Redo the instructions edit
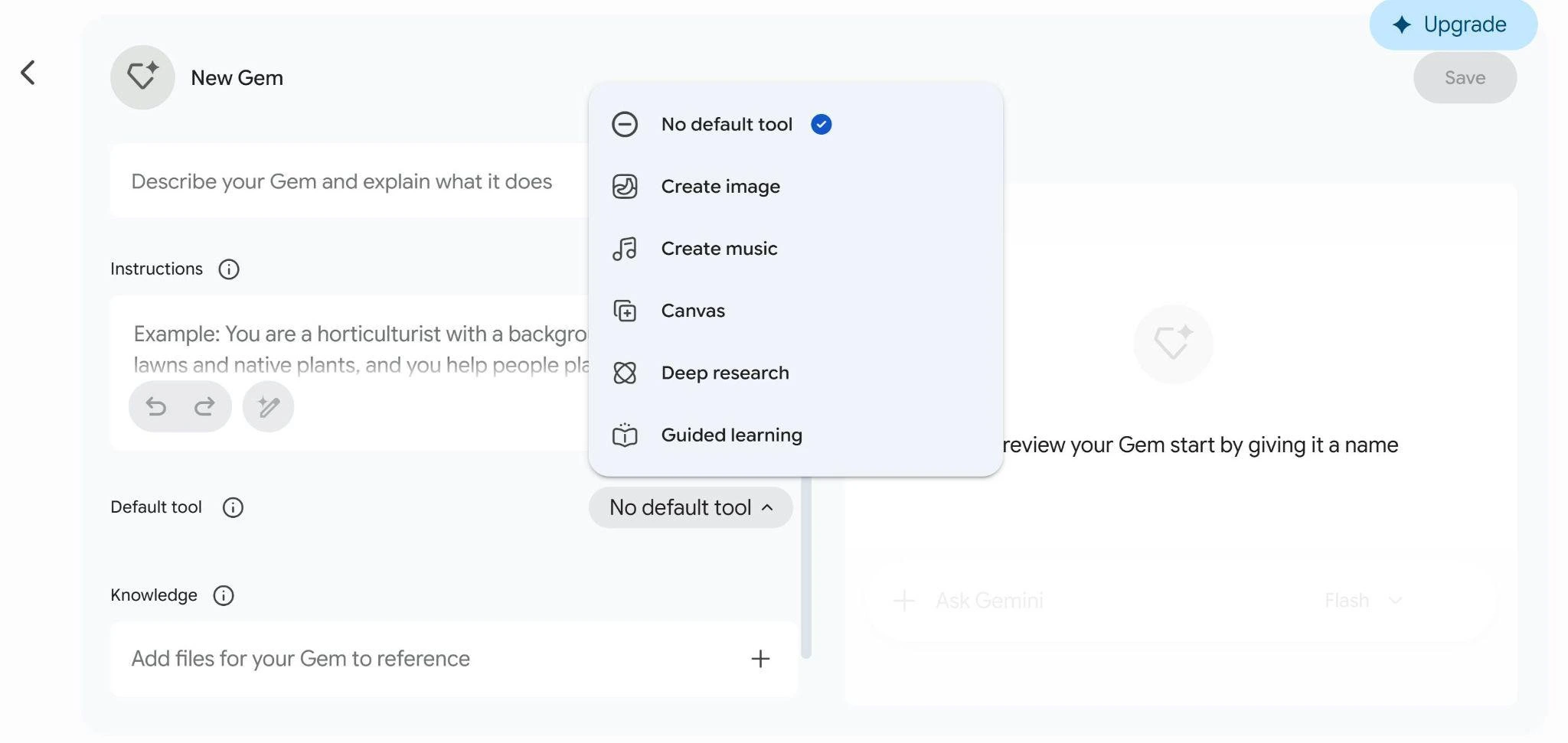The height and width of the screenshot is (743, 1568). [204, 406]
